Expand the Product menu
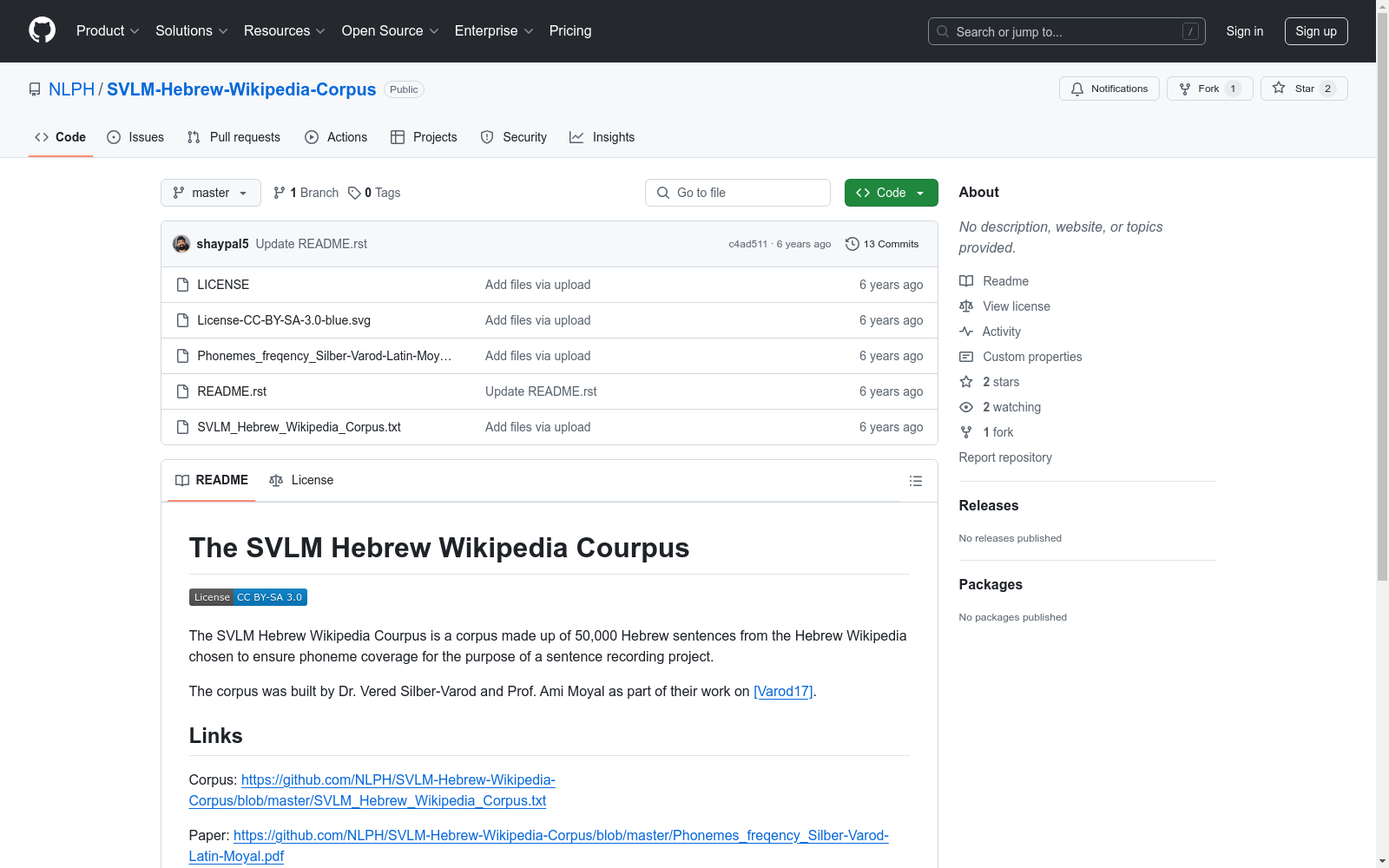1389x868 pixels. point(108,31)
